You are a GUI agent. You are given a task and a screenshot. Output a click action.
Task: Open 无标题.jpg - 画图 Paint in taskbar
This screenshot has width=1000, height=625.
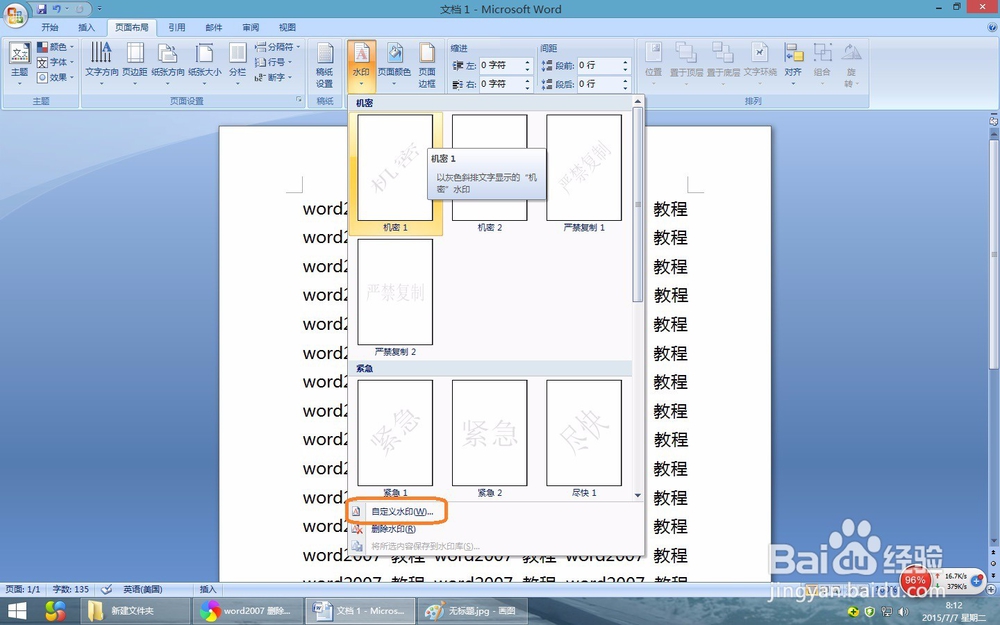[473, 611]
